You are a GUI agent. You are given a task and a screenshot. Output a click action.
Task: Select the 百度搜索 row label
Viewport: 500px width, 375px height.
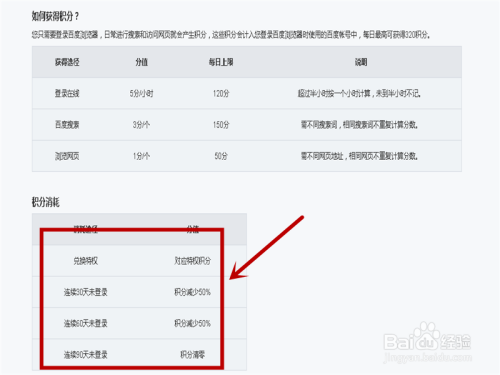[x=67, y=125]
